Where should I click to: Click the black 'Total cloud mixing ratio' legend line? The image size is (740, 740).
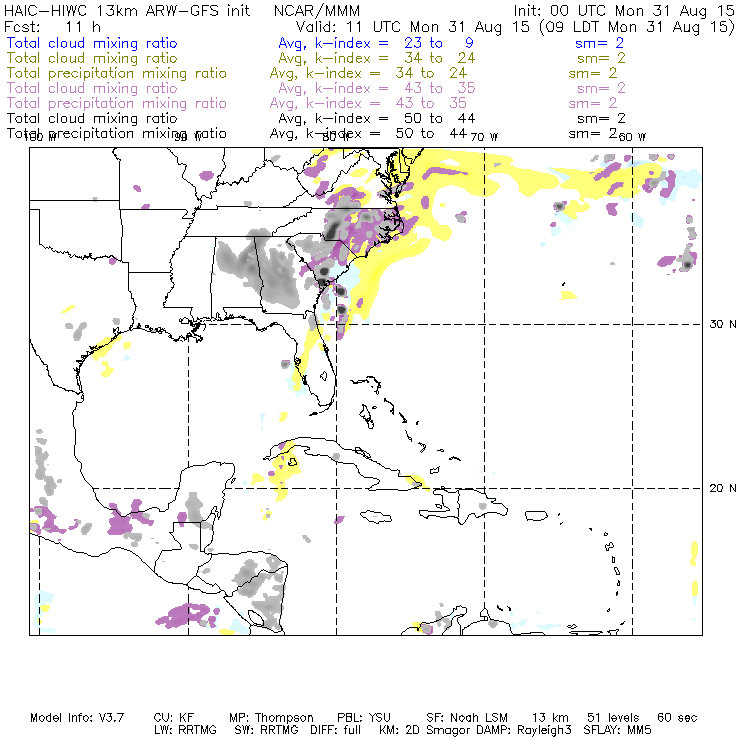click(x=92, y=118)
